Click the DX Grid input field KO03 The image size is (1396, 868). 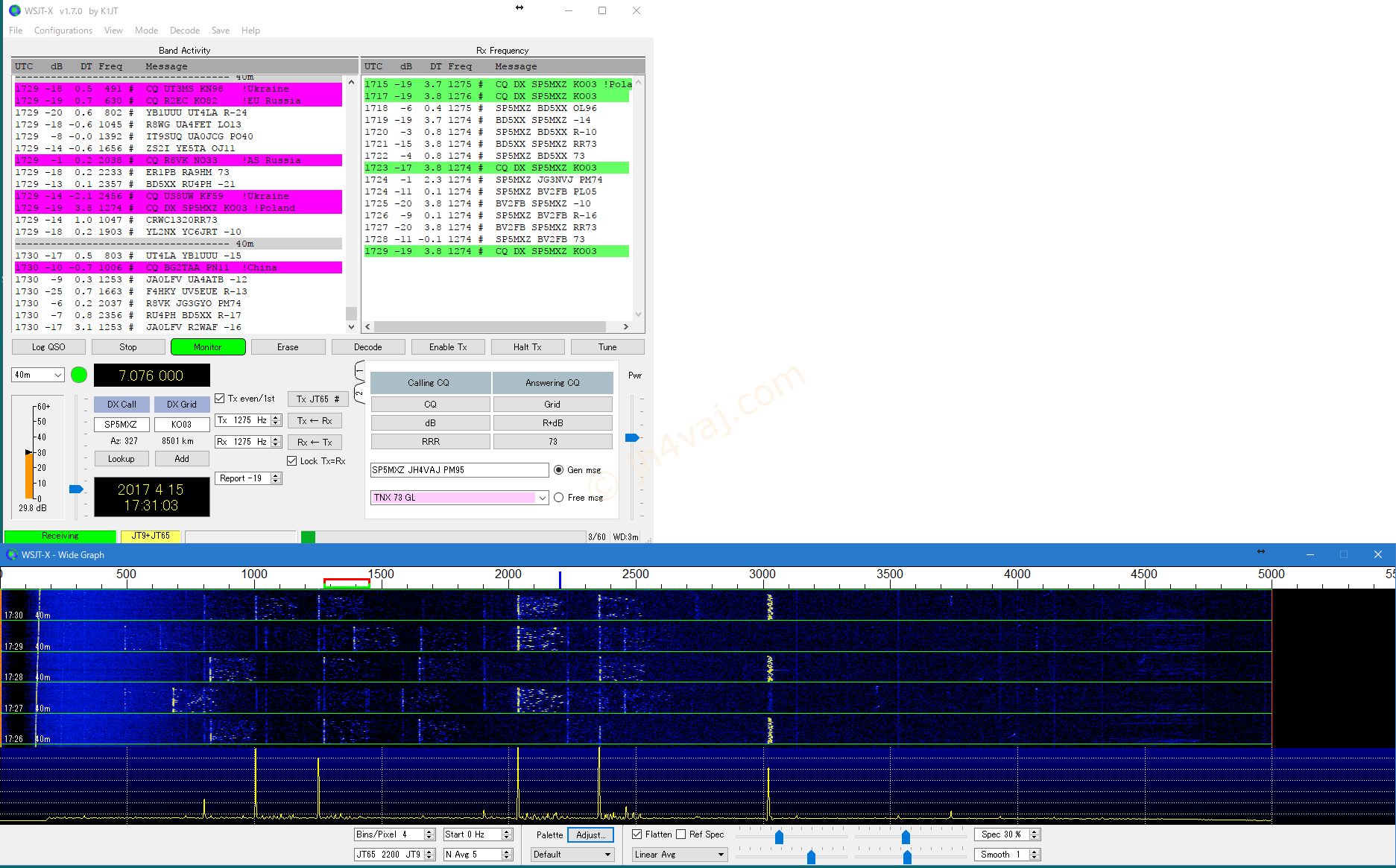(182, 425)
